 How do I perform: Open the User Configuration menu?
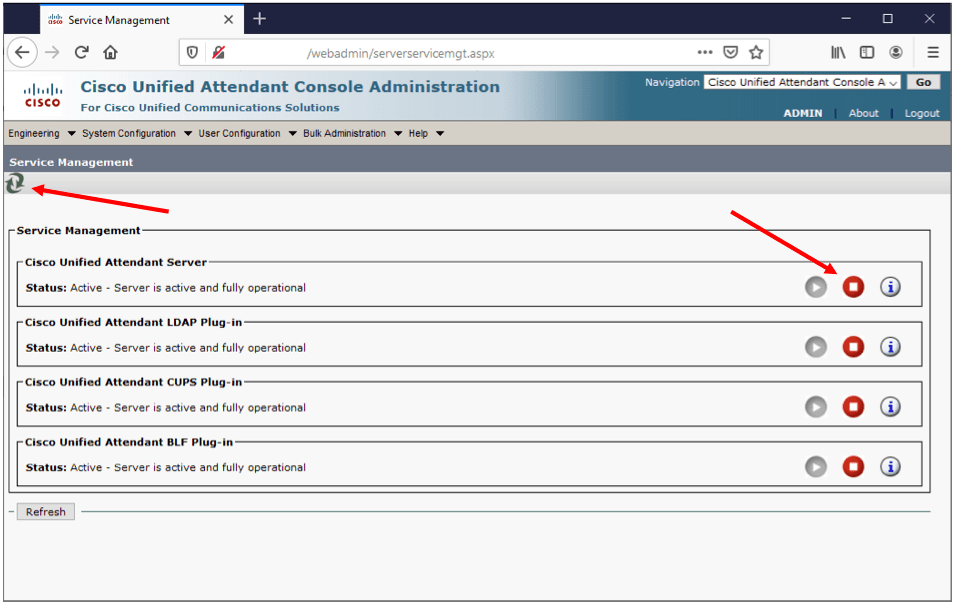(x=239, y=133)
